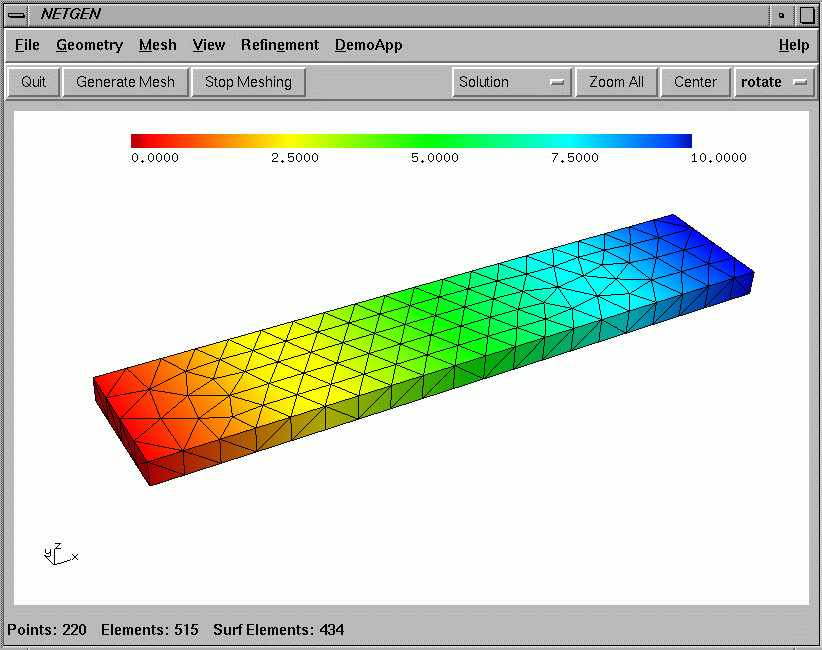Open the Help menu
Viewport: 822px width, 650px height.
click(x=794, y=45)
